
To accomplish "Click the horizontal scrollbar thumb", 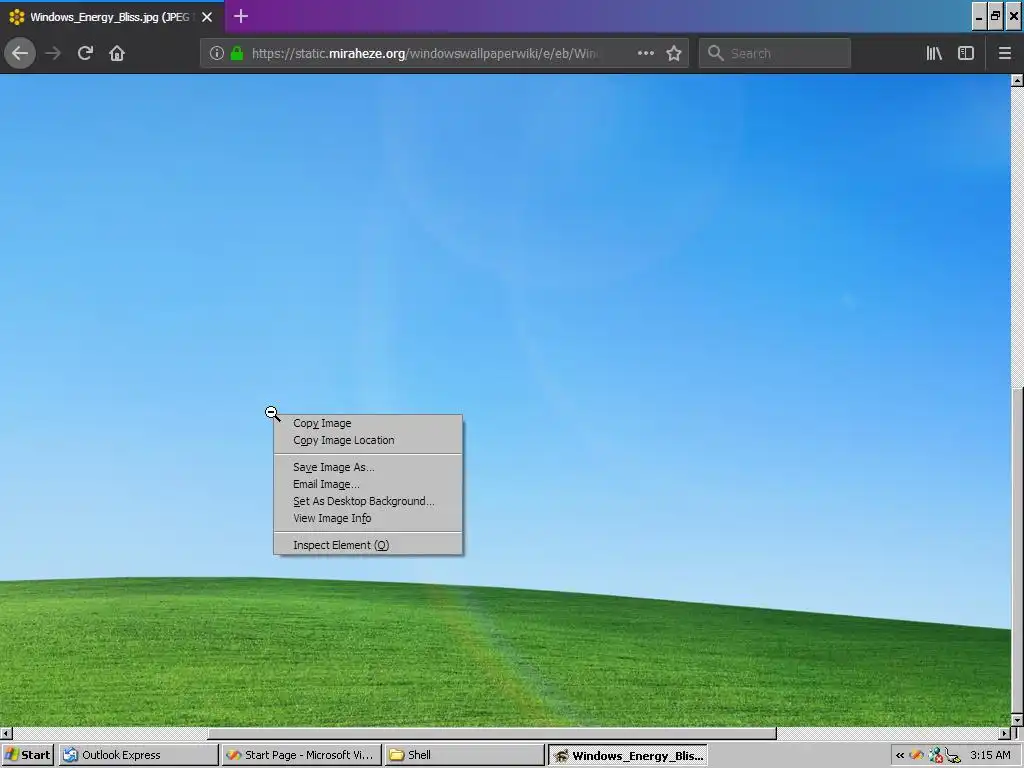I will (x=492, y=733).
